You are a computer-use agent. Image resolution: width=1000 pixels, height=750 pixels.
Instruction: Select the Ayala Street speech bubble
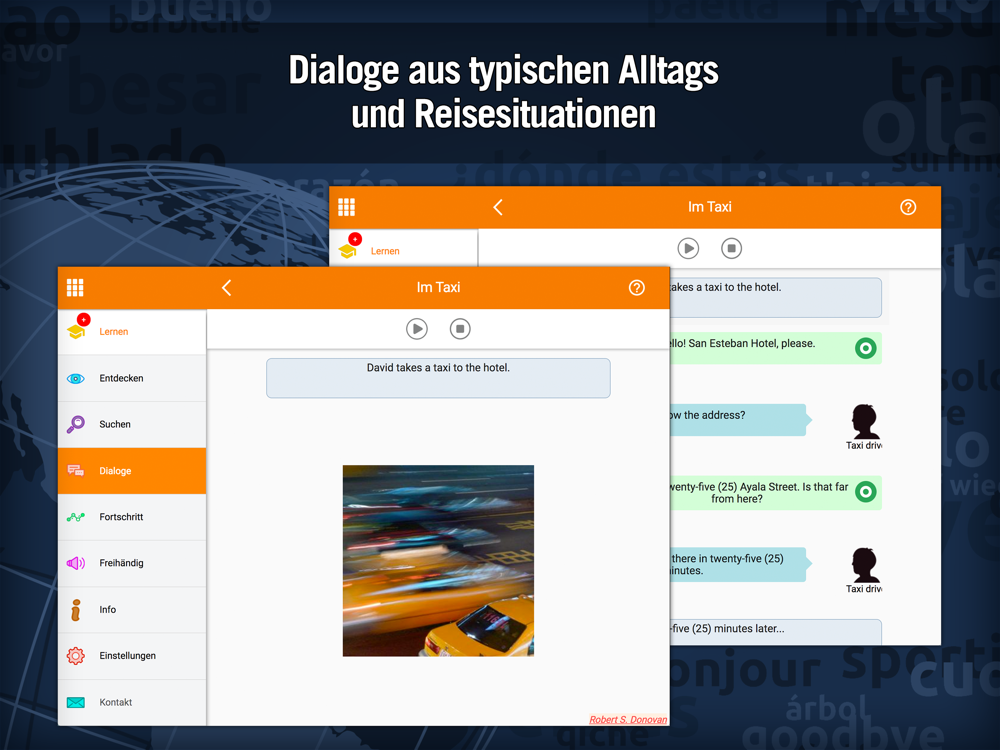[x=776, y=492]
